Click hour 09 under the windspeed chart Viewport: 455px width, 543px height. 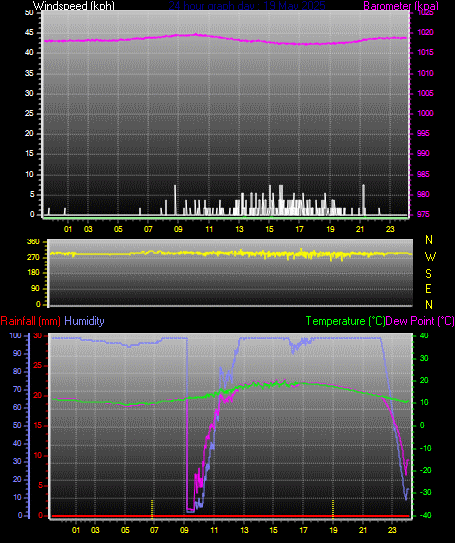pyautogui.click(x=178, y=229)
